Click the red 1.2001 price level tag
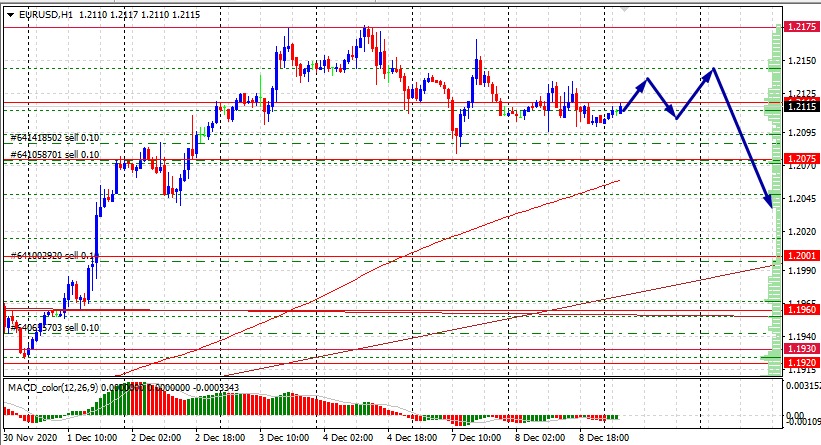Image resolution: width=821 pixels, height=445 pixels. pos(799,257)
